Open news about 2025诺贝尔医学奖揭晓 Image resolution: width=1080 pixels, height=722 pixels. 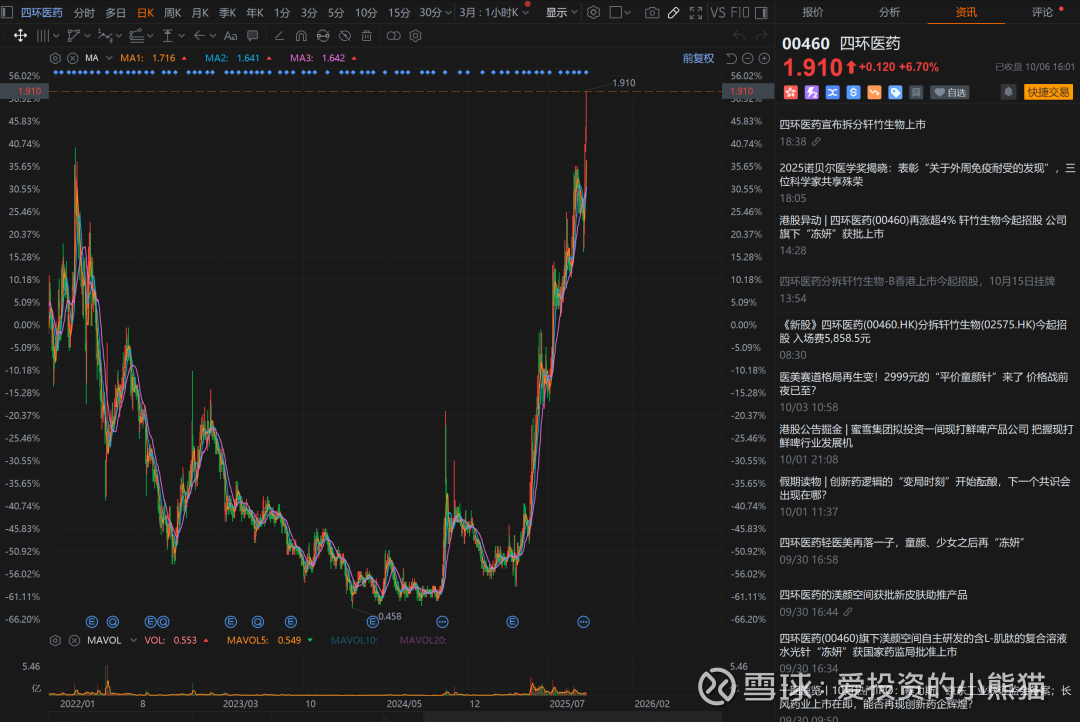point(927,174)
